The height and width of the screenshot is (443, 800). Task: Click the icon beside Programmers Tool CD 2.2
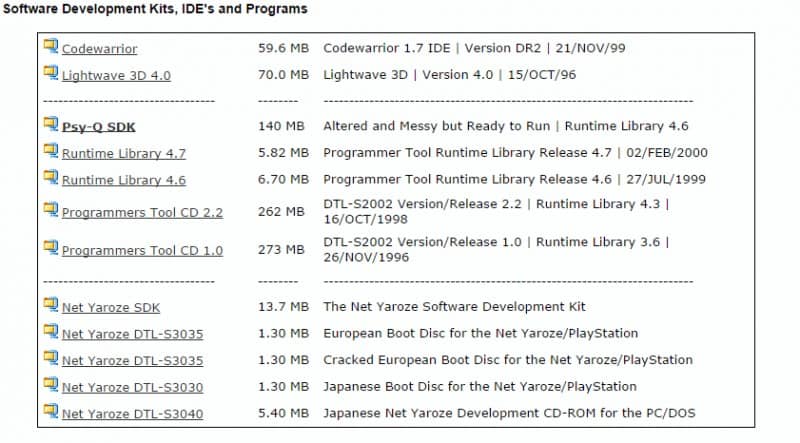point(51,209)
